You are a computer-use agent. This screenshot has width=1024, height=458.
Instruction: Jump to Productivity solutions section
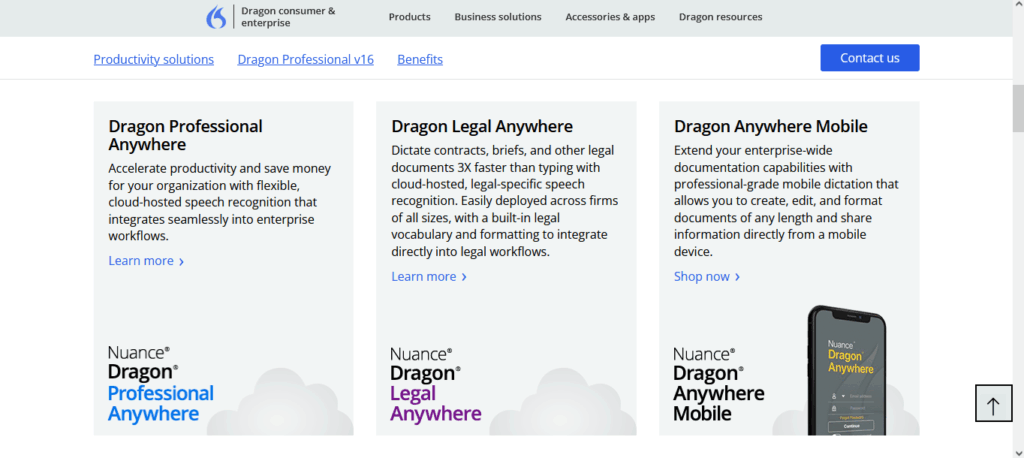pos(153,59)
